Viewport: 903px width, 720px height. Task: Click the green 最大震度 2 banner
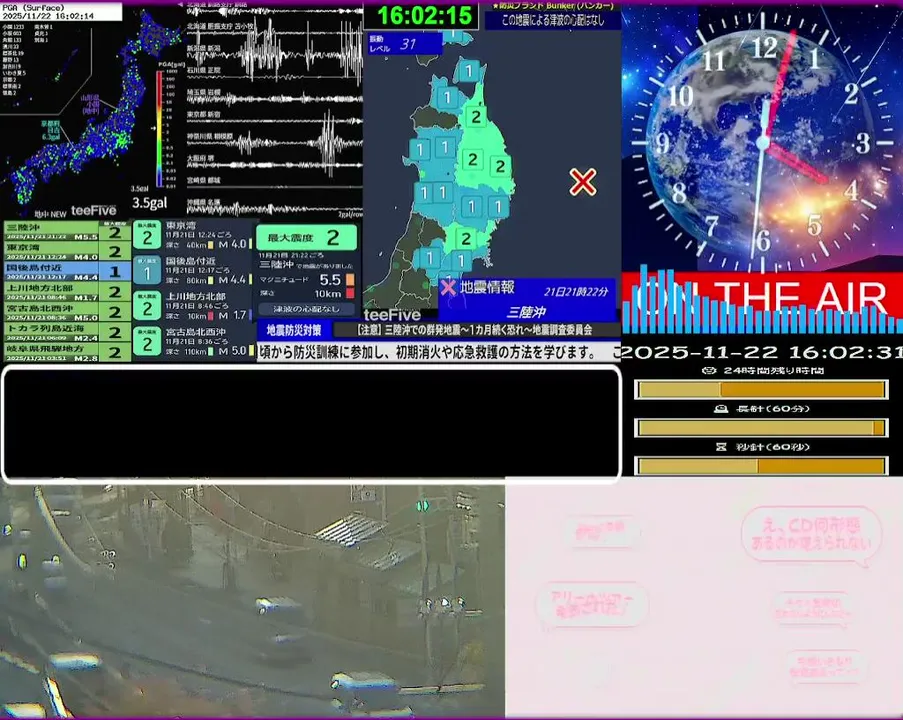(x=306, y=237)
